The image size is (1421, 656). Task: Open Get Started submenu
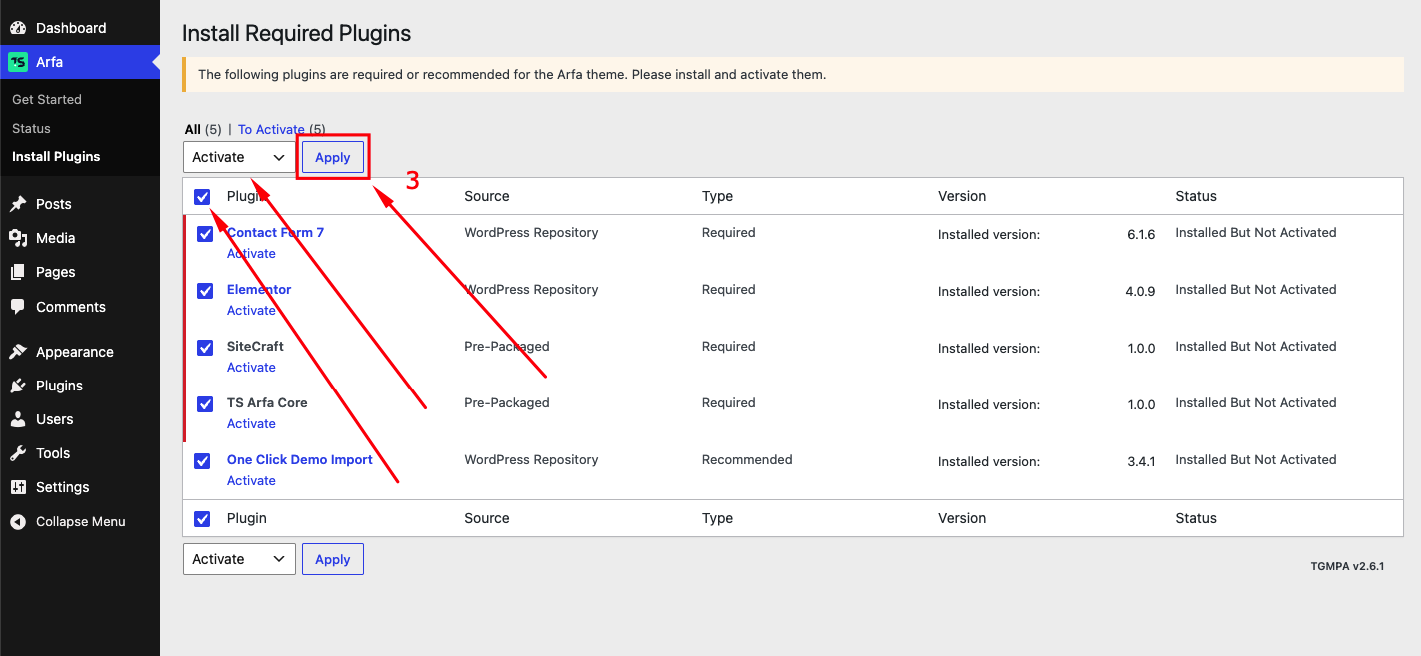pos(47,99)
